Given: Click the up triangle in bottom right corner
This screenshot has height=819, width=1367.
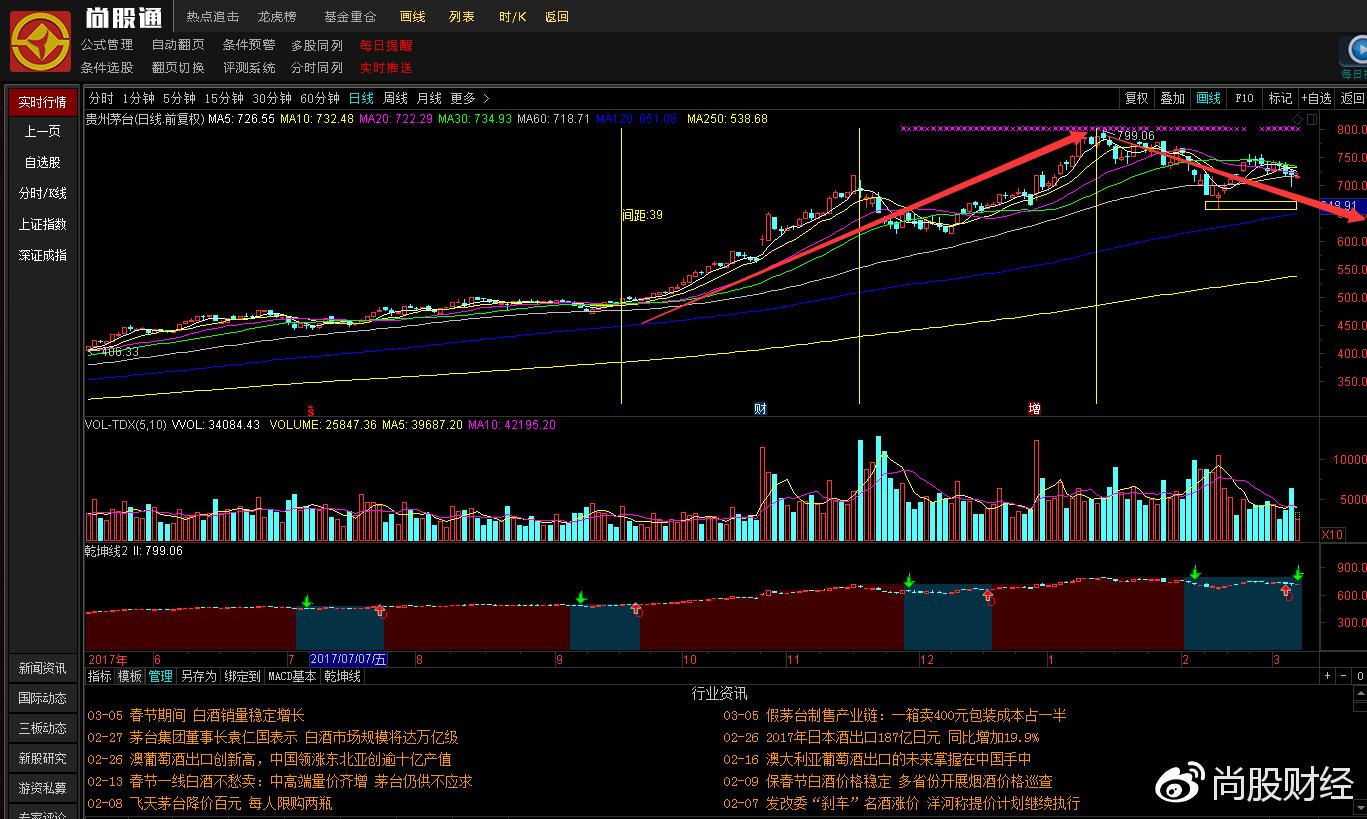Looking at the screenshot, I should [1359, 693].
